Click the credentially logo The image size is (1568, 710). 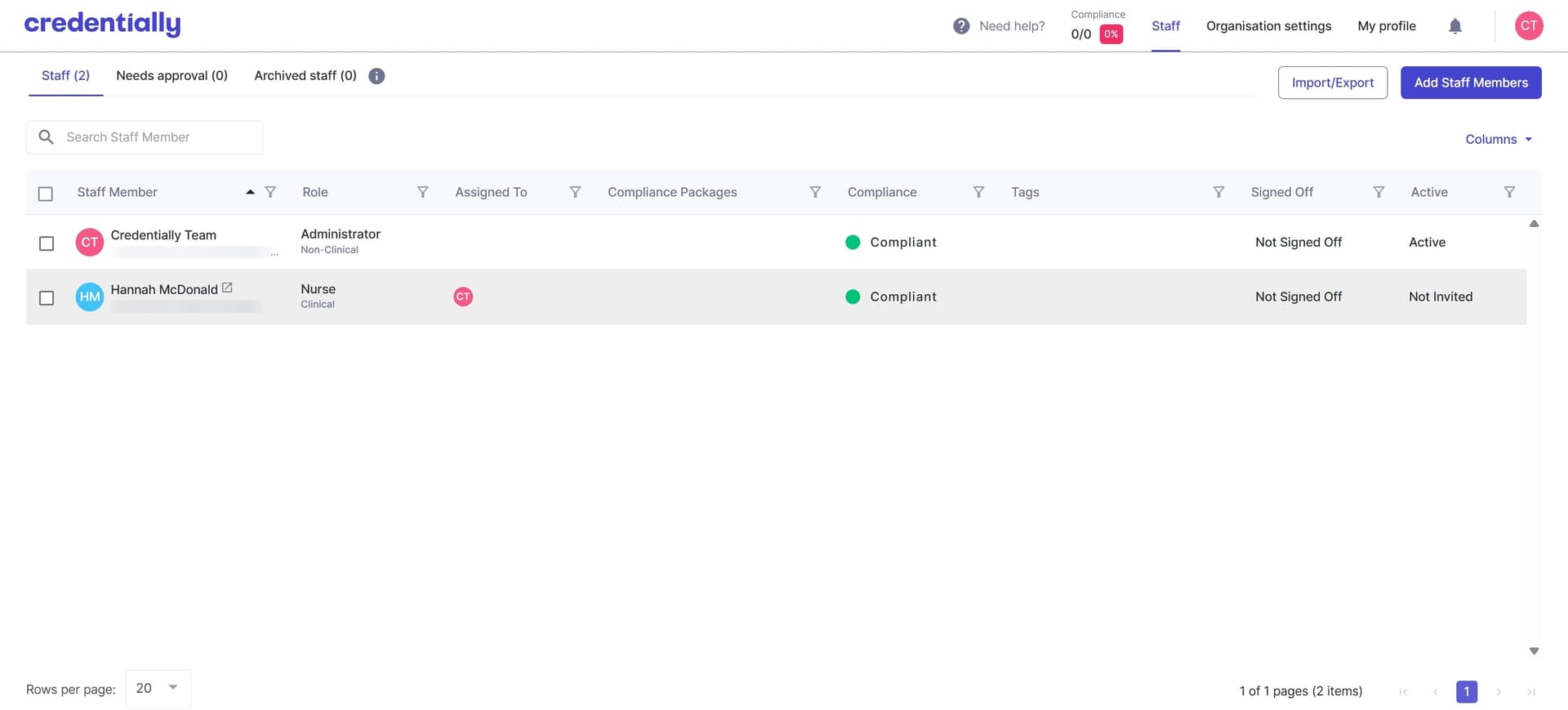[x=102, y=25]
